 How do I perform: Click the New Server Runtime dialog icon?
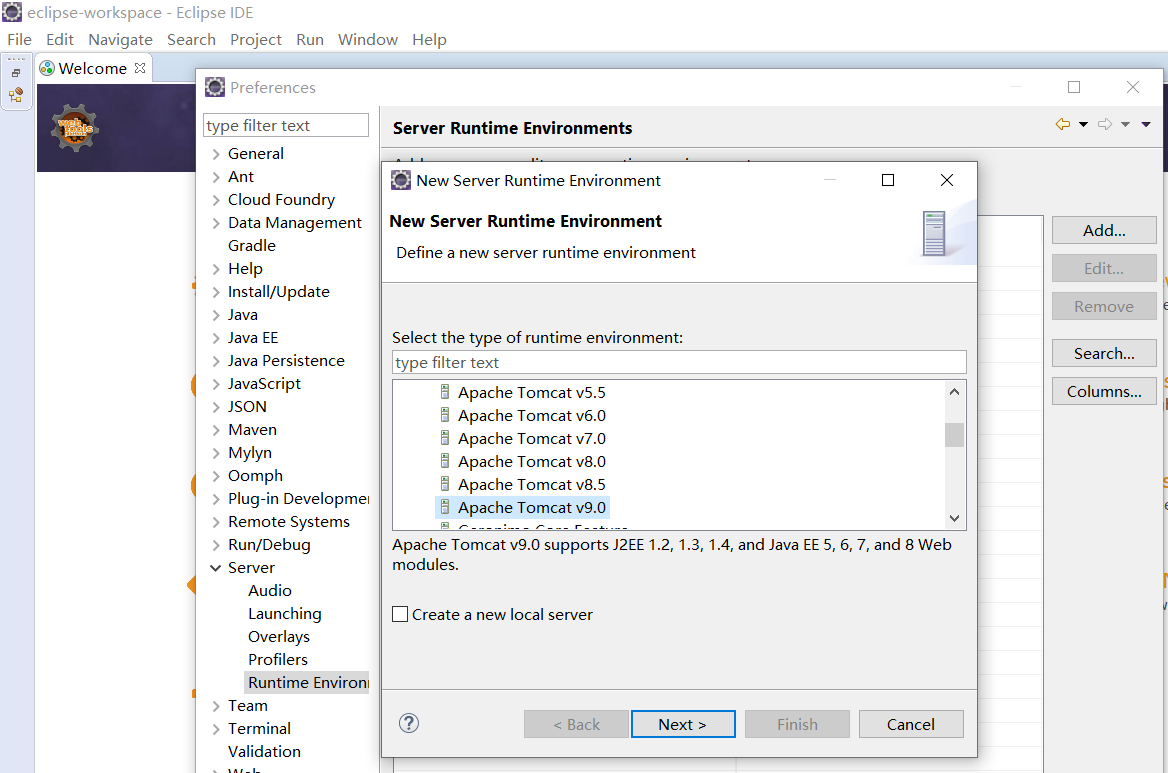(x=401, y=180)
